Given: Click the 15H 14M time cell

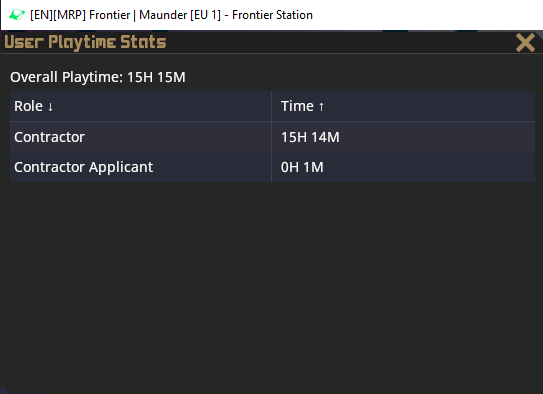Looking at the screenshot, I should [310, 137].
